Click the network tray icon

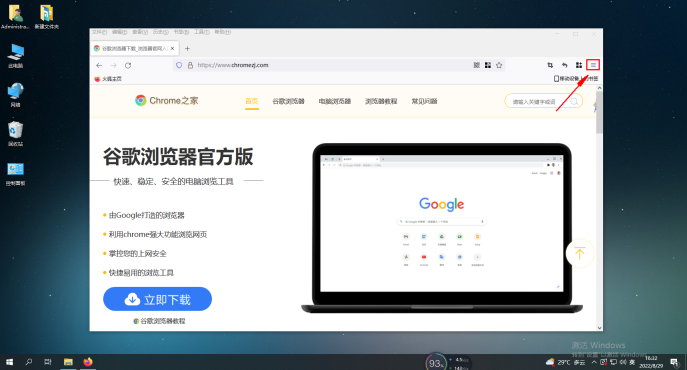[x=613, y=362]
